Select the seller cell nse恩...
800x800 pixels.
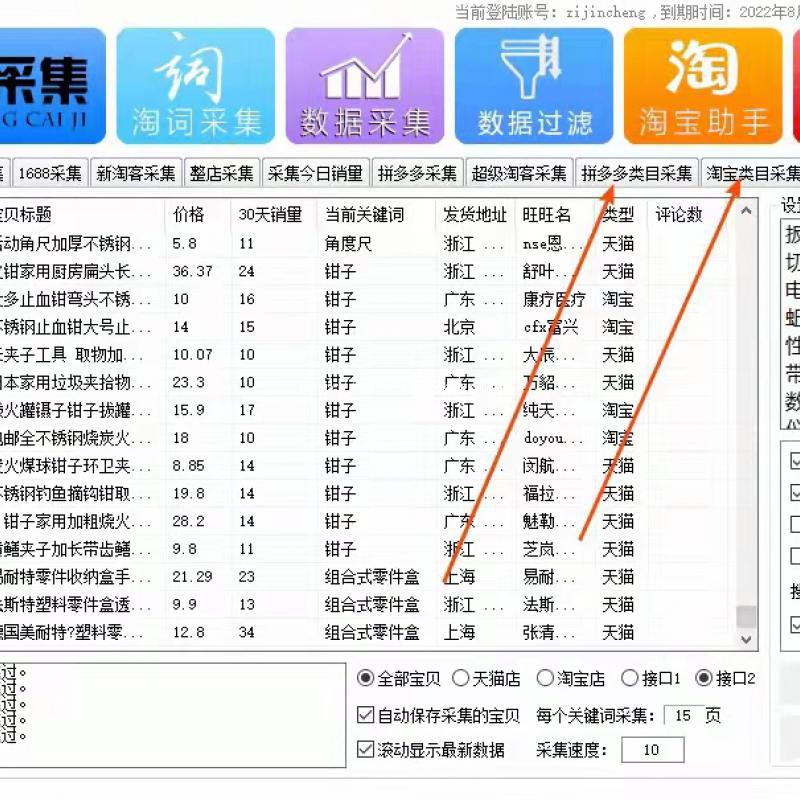click(x=553, y=244)
